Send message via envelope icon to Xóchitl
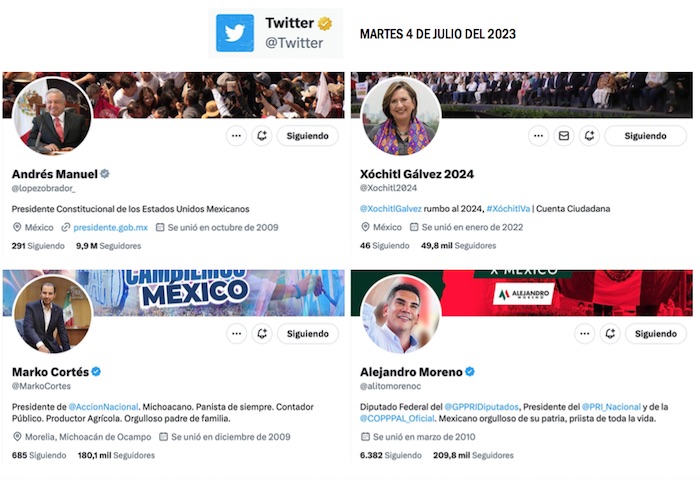The width and height of the screenshot is (700, 480). [x=564, y=136]
